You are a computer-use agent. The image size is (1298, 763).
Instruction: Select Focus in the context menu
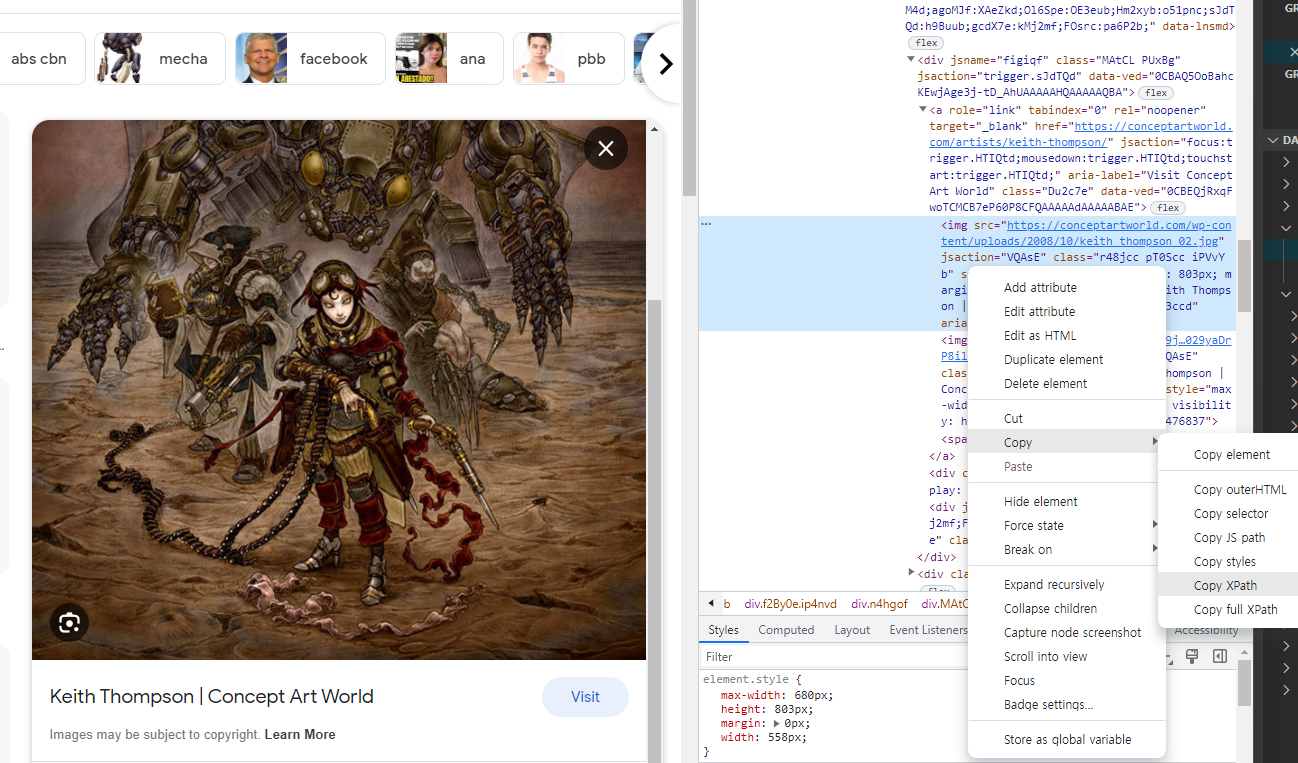(x=1019, y=680)
